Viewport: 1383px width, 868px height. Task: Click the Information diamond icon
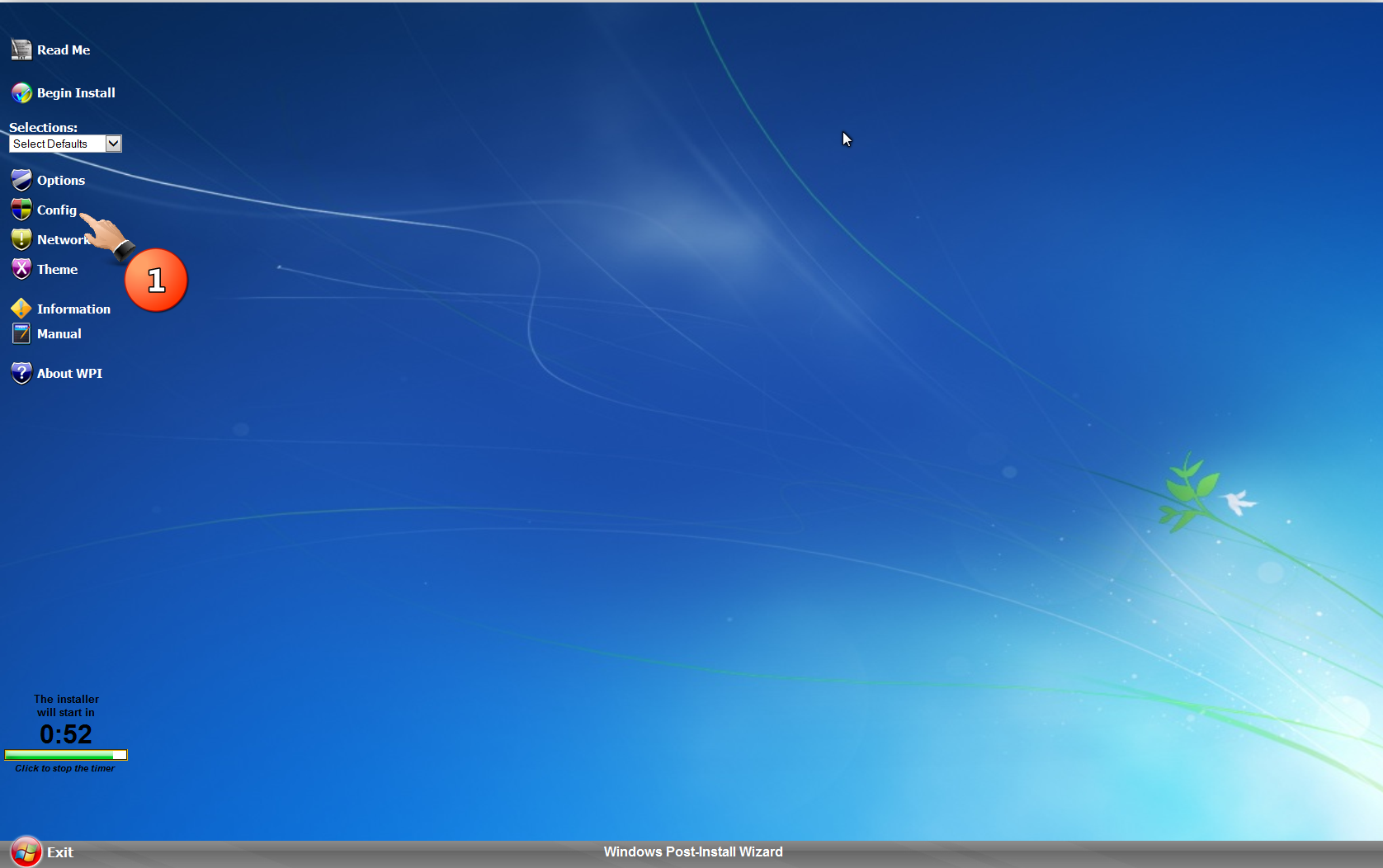pyautogui.click(x=21, y=309)
